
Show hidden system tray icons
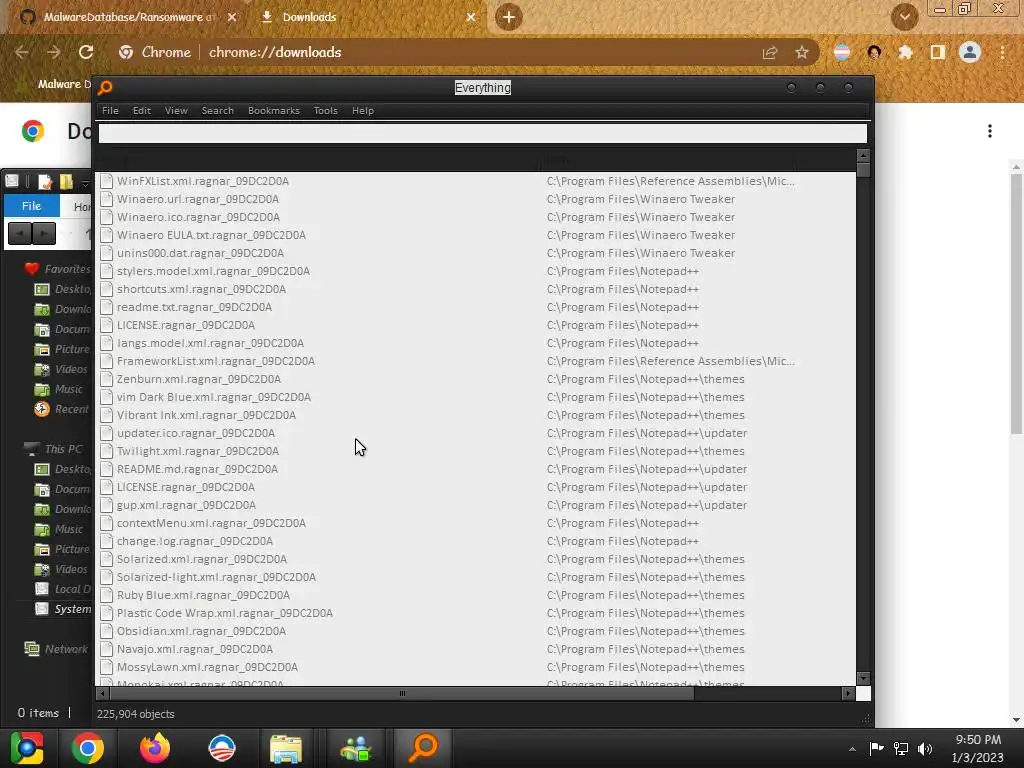click(852, 749)
